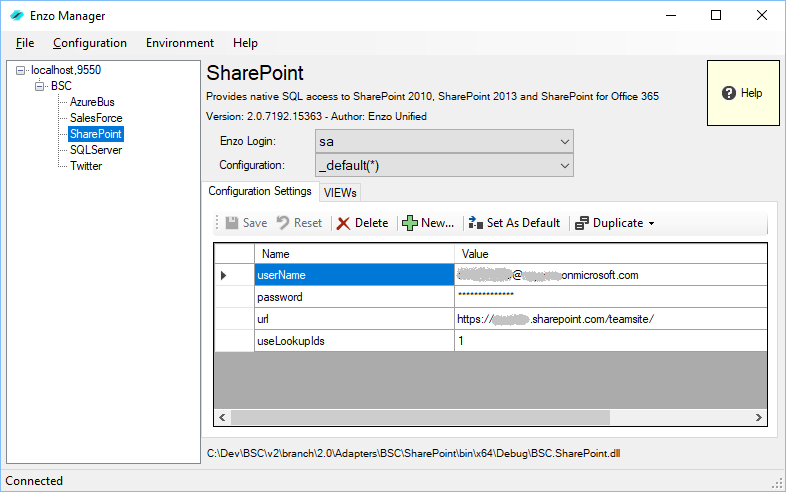Image resolution: width=786 pixels, height=492 pixels.
Task: Select the userName row arrow indicator
Action: tap(224, 275)
